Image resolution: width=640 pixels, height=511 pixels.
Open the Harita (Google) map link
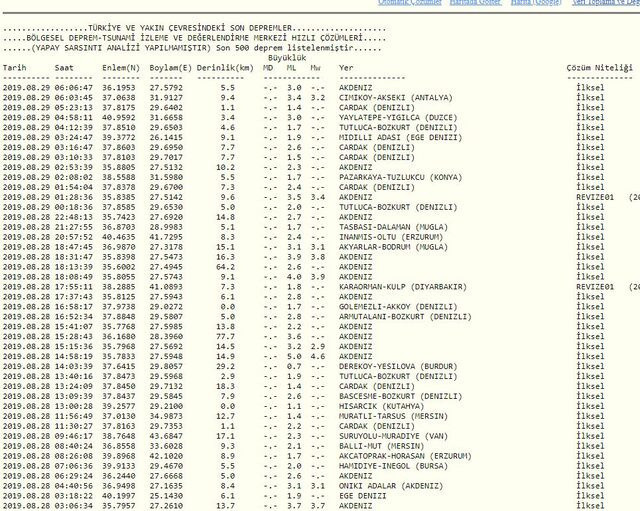pyautogui.click(x=535, y=3)
